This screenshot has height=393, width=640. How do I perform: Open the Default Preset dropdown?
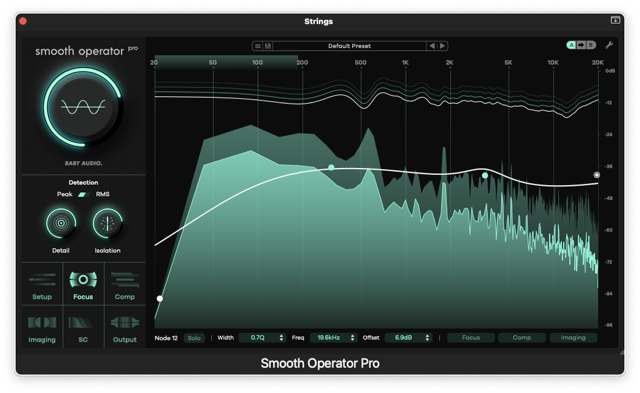349,46
